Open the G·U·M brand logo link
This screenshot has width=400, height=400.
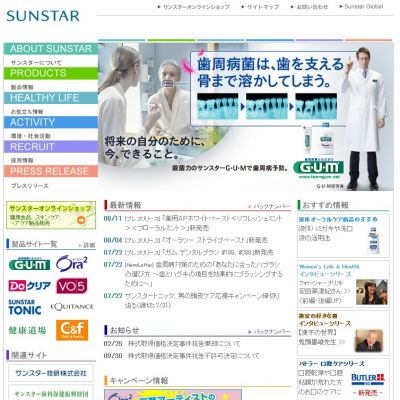[x=30, y=264]
